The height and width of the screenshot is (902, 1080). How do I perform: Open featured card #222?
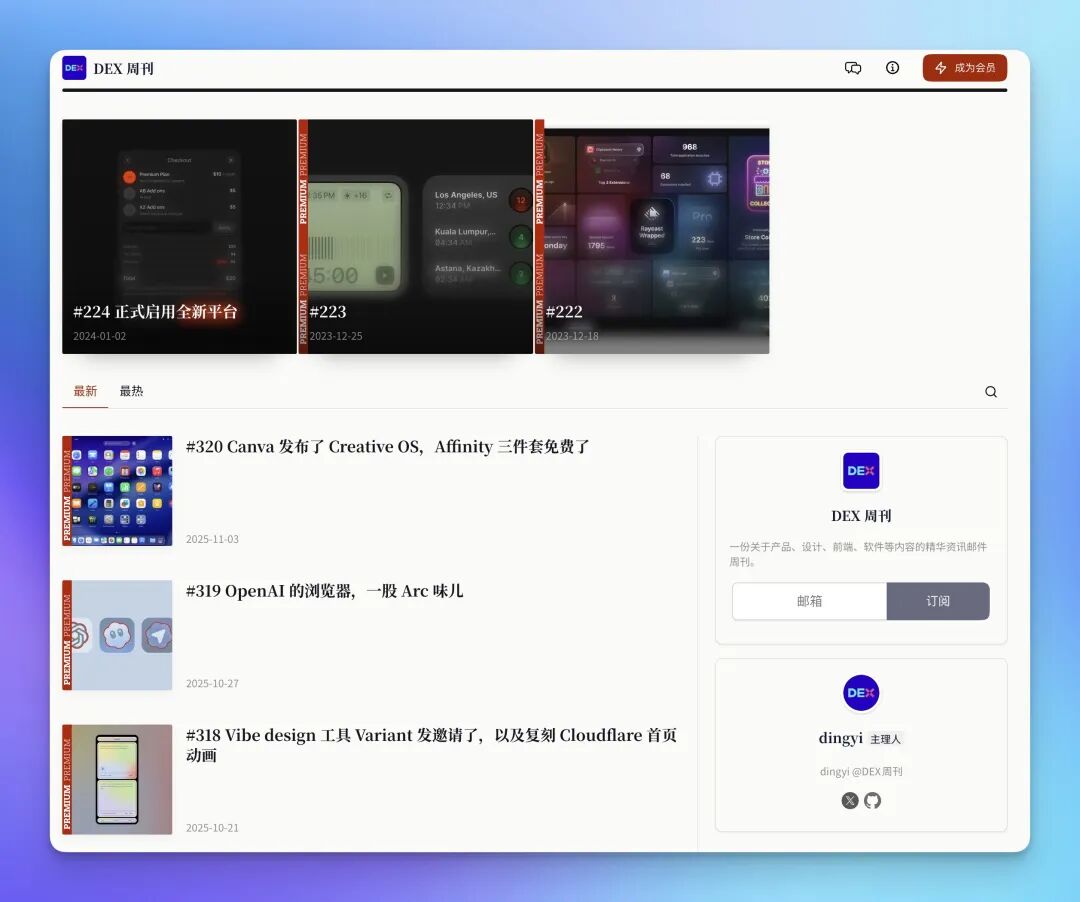click(652, 237)
